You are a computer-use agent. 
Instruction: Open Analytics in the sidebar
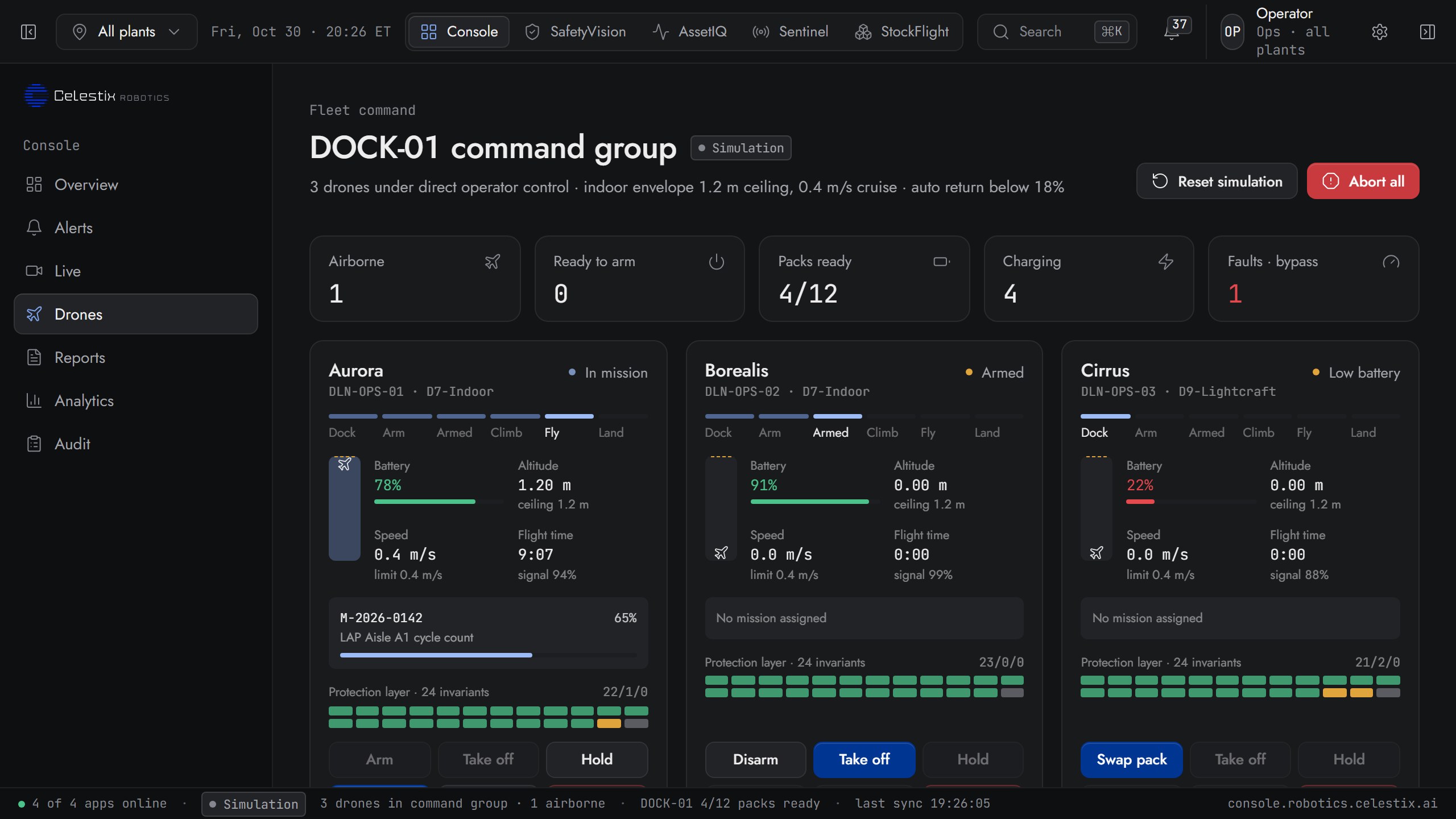pyautogui.click(x=136, y=401)
